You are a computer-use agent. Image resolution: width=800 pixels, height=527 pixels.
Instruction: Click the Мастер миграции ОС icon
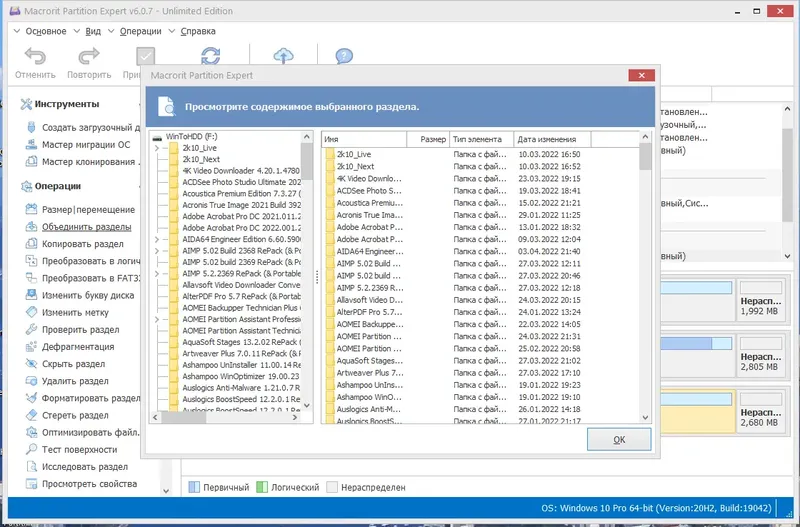pos(32,144)
